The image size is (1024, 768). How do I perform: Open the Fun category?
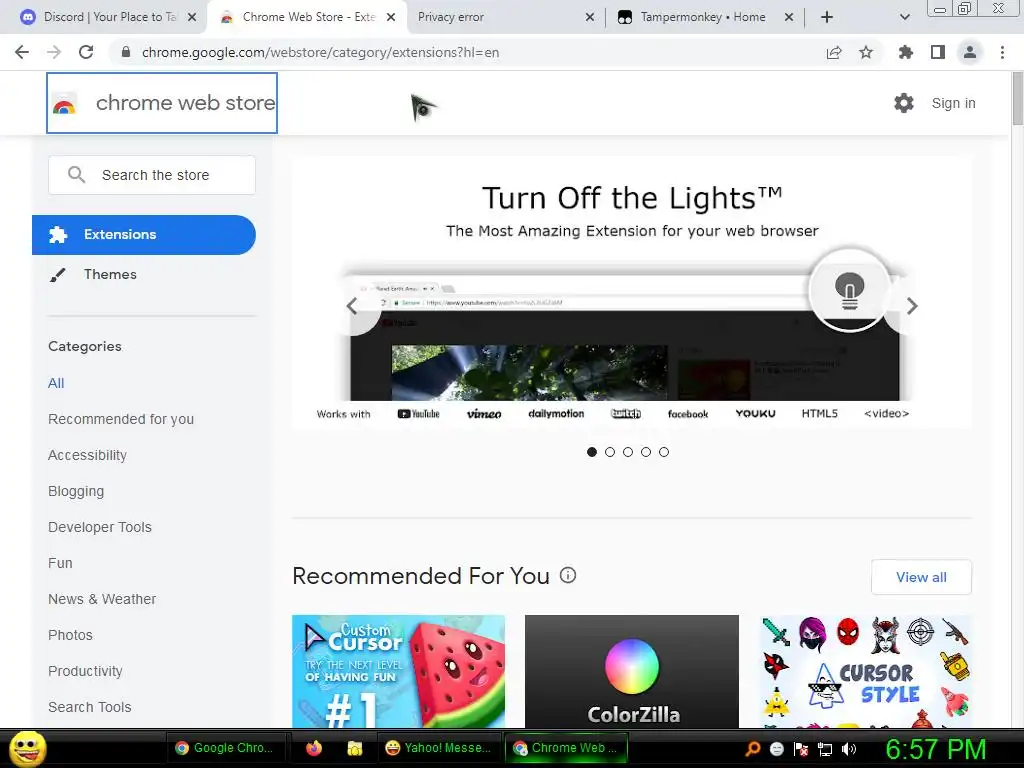click(x=60, y=563)
